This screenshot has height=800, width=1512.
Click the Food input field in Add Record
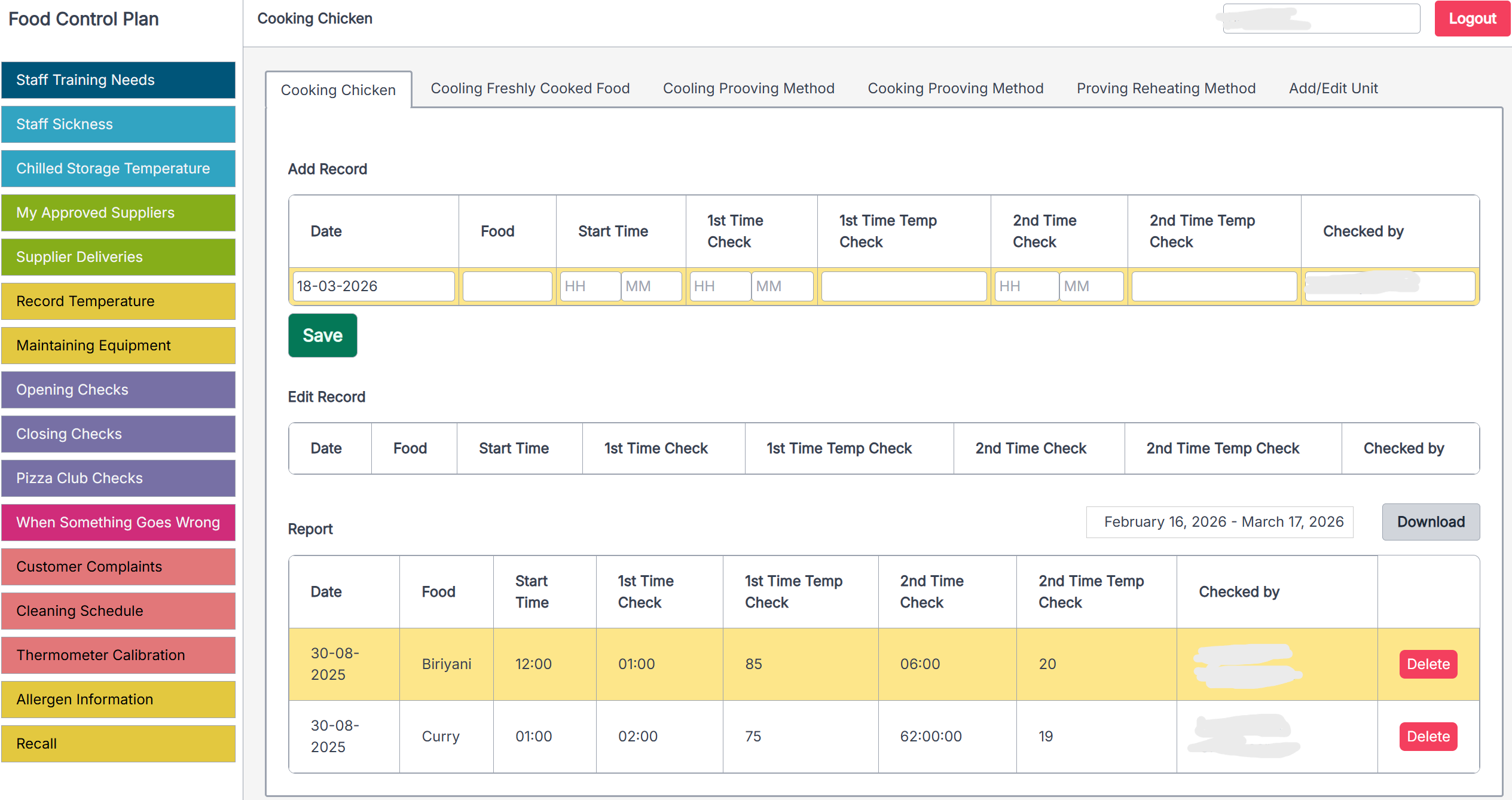[506, 286]
